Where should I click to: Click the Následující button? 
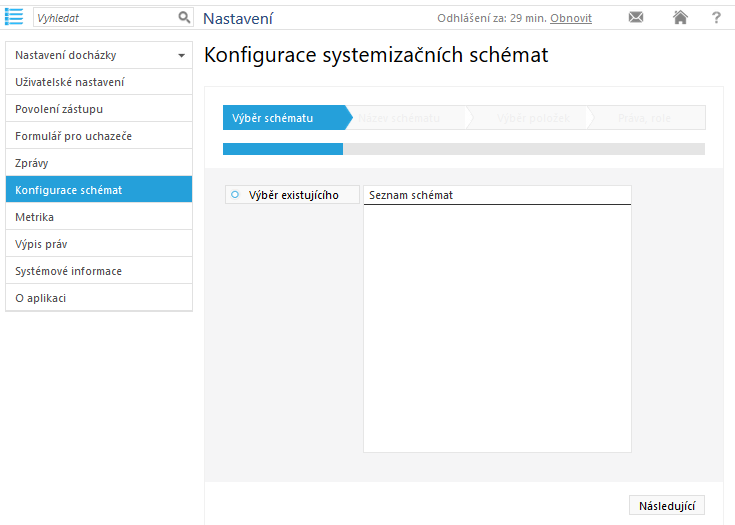[x=667, y=505]
